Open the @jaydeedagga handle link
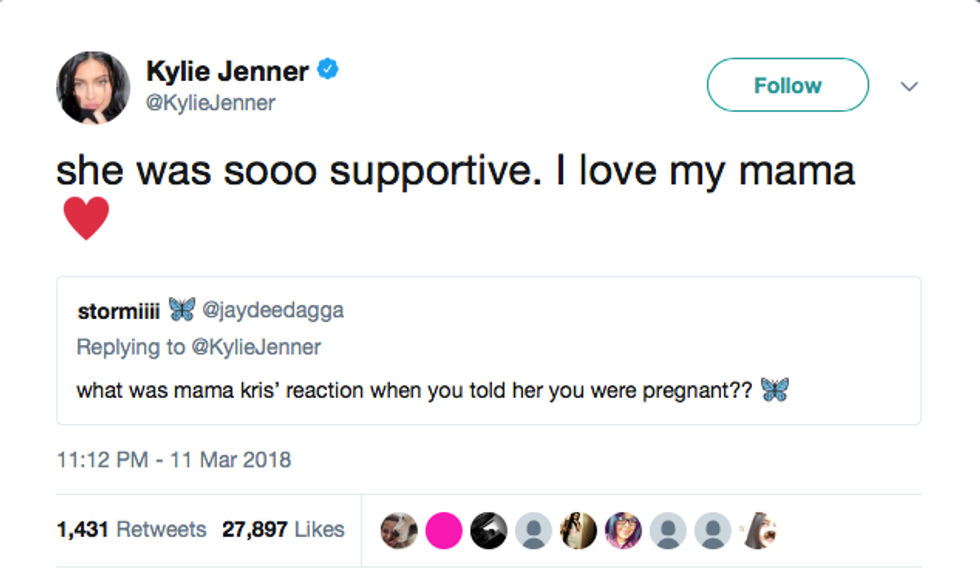This screenshot has height=581, width=980. click(273, 310)
